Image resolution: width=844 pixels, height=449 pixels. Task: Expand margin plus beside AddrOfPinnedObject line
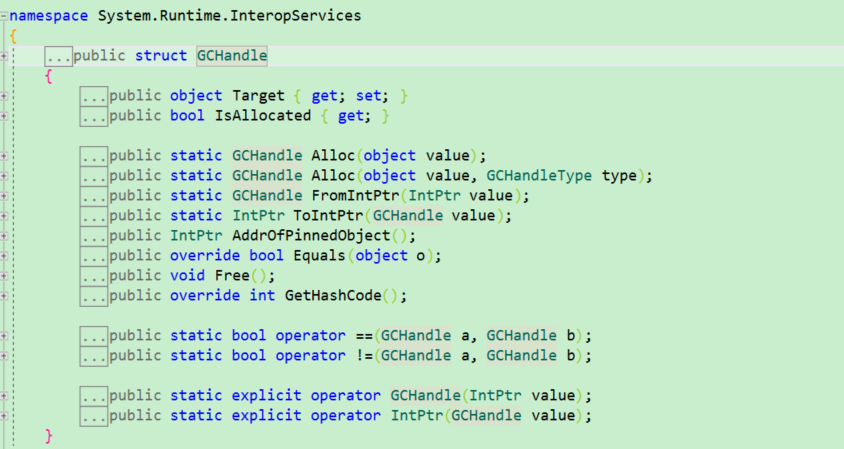click(x=3, y=236)
